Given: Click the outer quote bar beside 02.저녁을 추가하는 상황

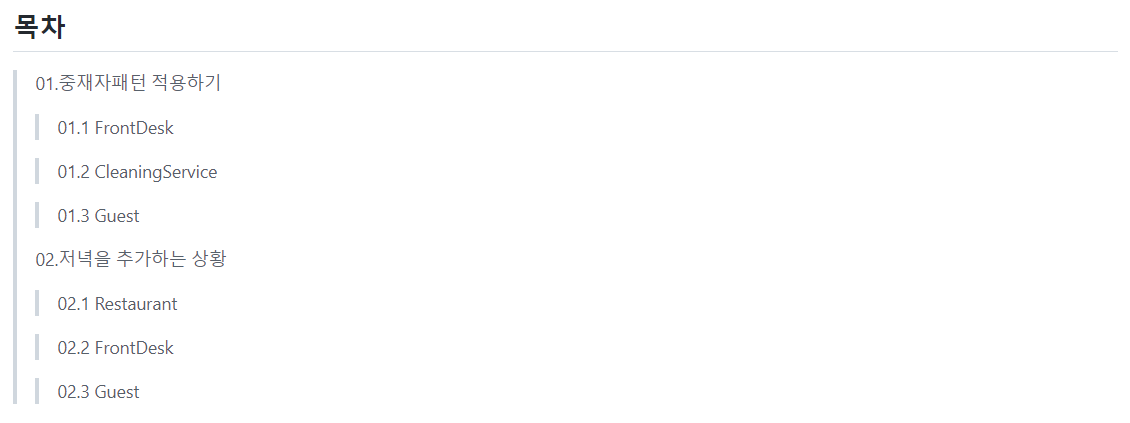Looking at the screenshot, I should pyautogui.click(x=14, y=259).
